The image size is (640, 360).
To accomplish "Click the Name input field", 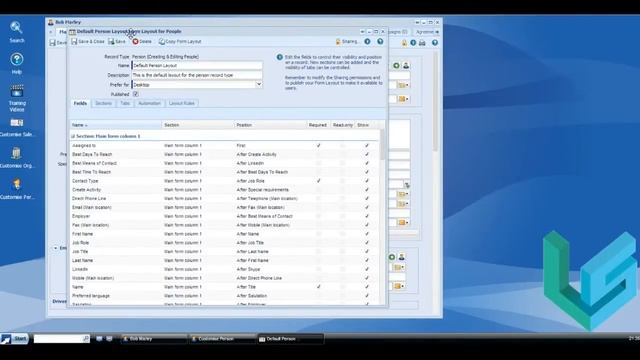I will [197, 65].
